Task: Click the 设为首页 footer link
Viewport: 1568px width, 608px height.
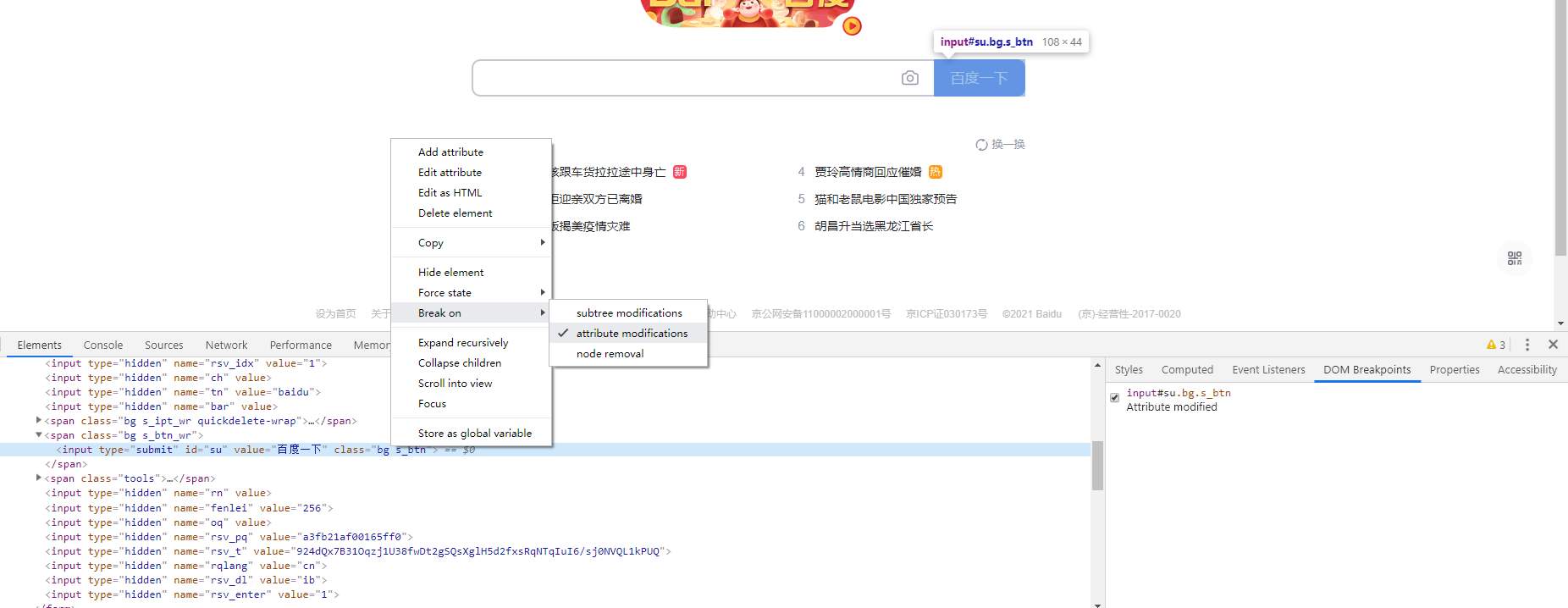Action: (x=336, y=314)
